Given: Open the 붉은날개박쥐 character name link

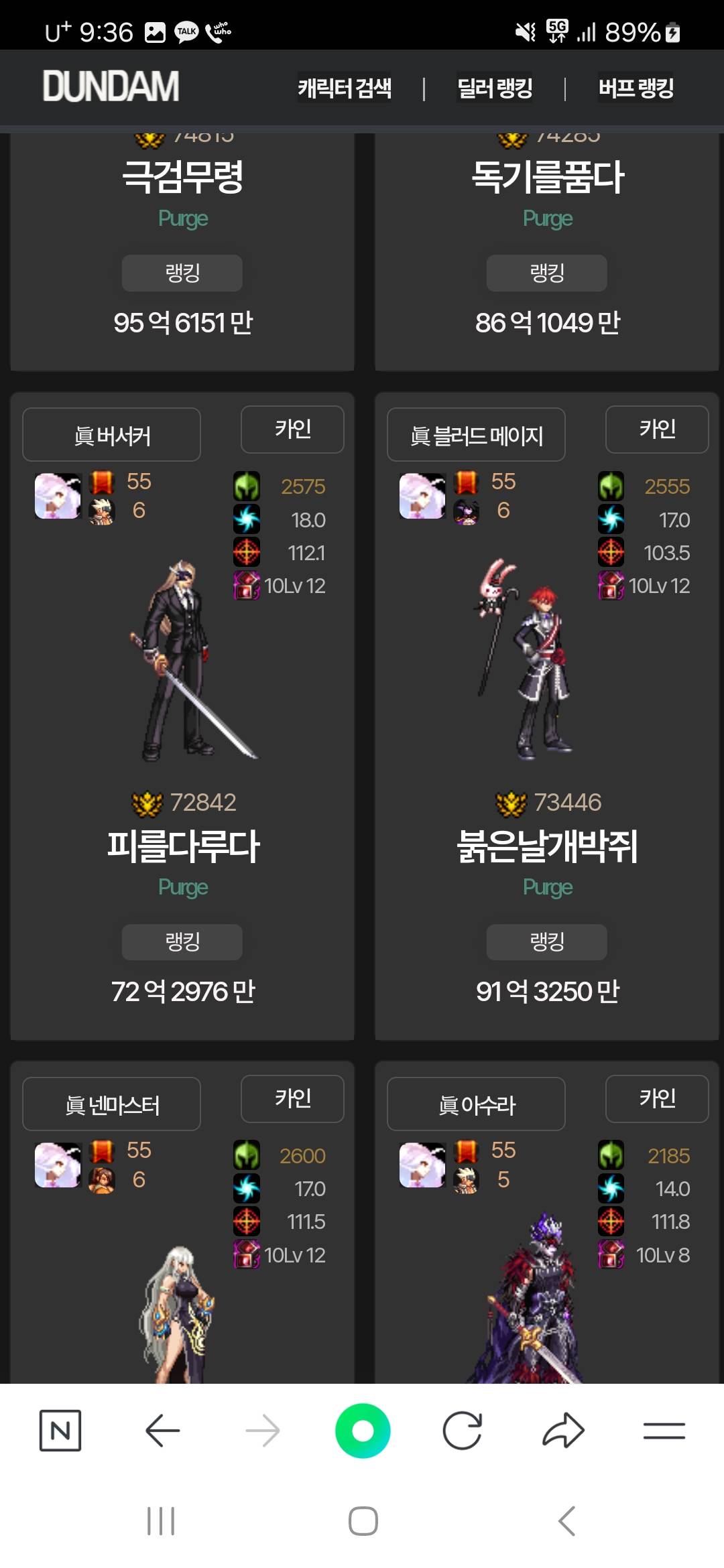Looking at the screenshot, I should 547,846.
